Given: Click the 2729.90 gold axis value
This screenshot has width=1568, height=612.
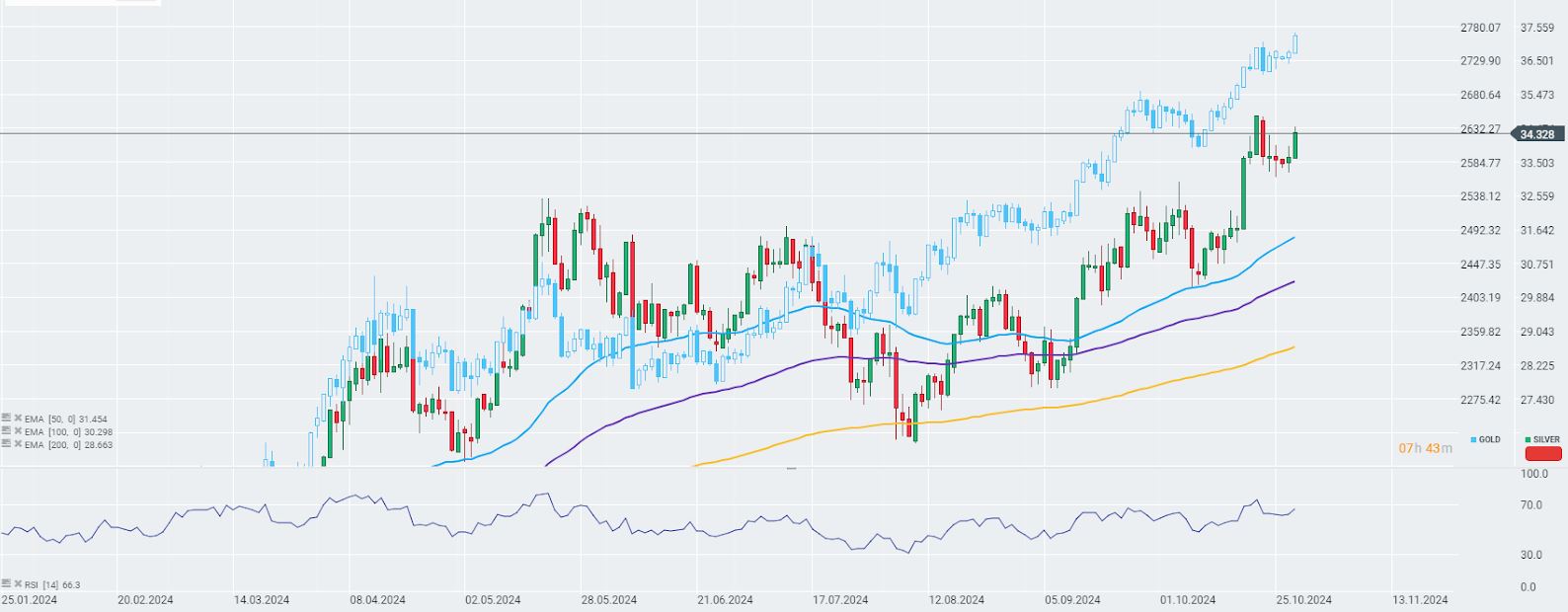Looking at the screenshot, I should click(1480, 61).
